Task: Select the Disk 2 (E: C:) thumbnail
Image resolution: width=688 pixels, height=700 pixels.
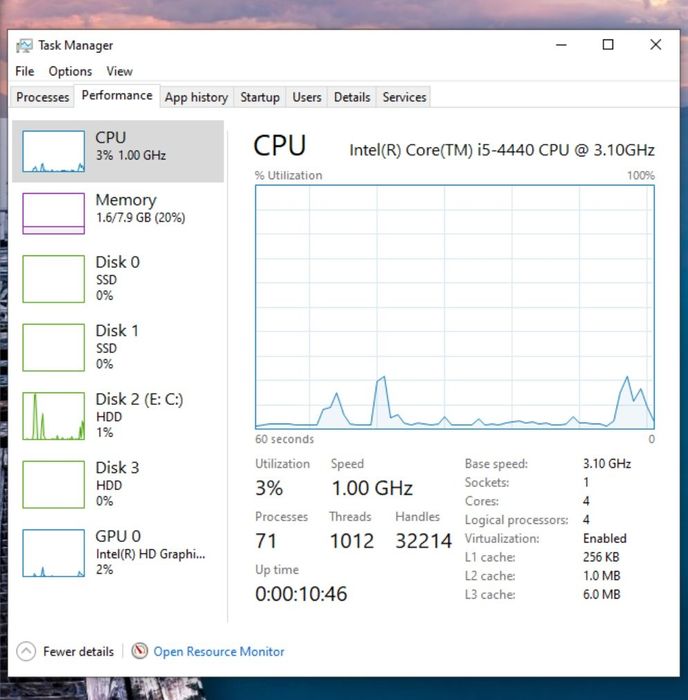Action: point(54,416)
